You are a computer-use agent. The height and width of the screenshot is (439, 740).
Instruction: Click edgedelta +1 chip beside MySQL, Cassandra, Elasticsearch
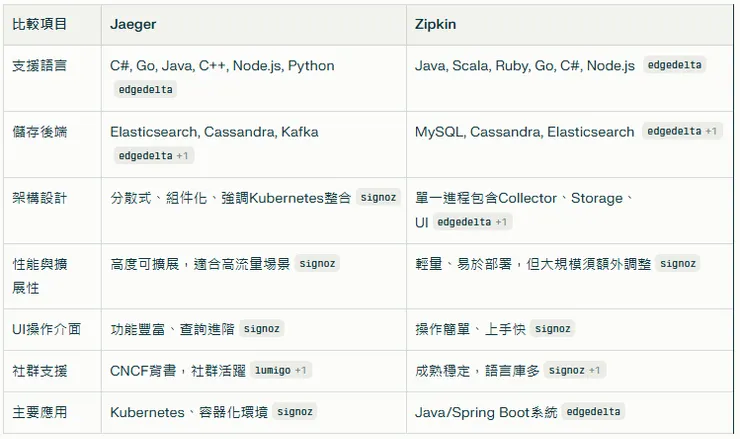coord(683,132)
